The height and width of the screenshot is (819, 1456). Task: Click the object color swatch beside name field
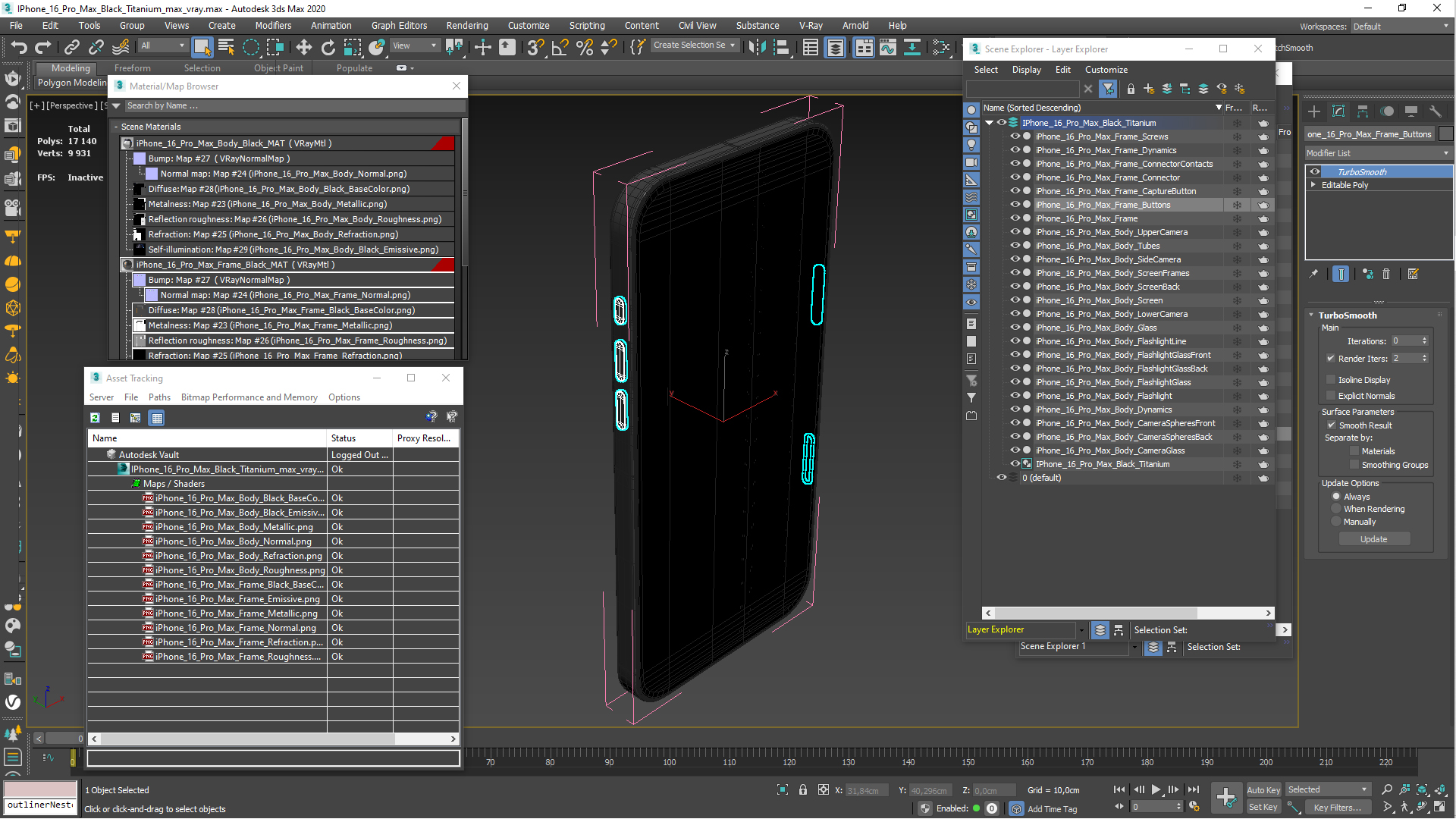[x=1445, y=134]
